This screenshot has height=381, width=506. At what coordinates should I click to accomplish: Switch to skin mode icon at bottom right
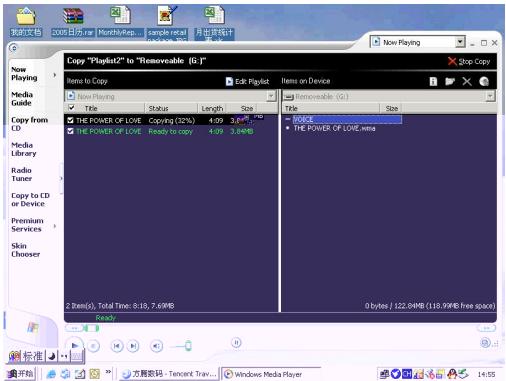(x=485, y=343)
